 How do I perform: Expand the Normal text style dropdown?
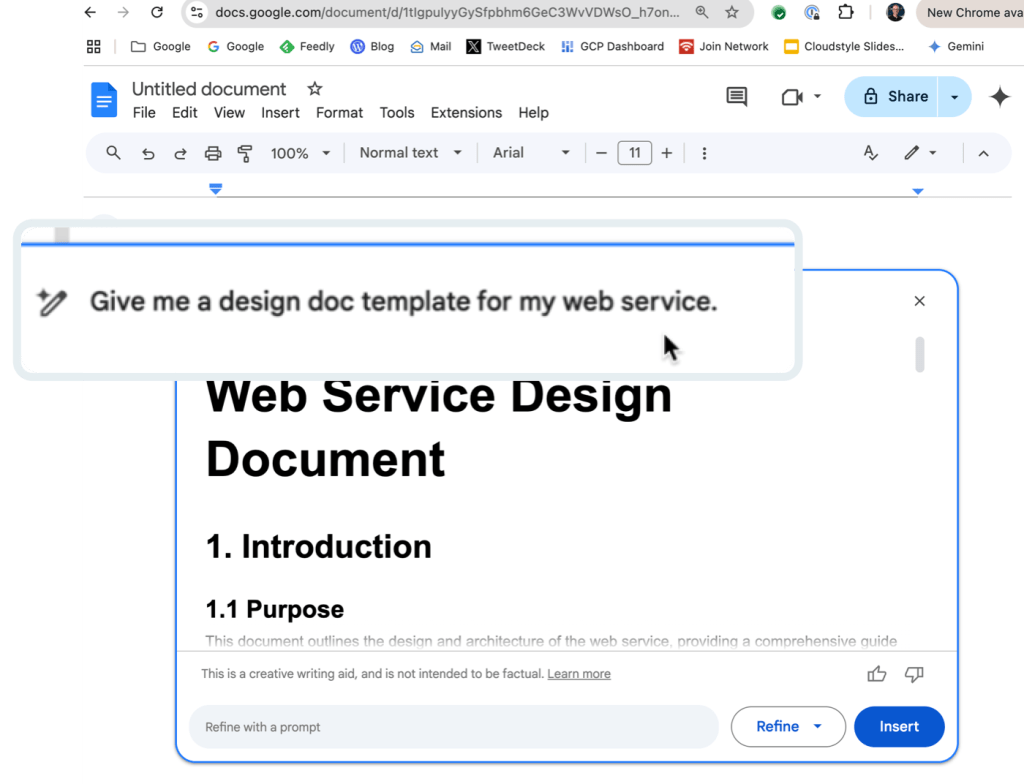pos(410,153)
